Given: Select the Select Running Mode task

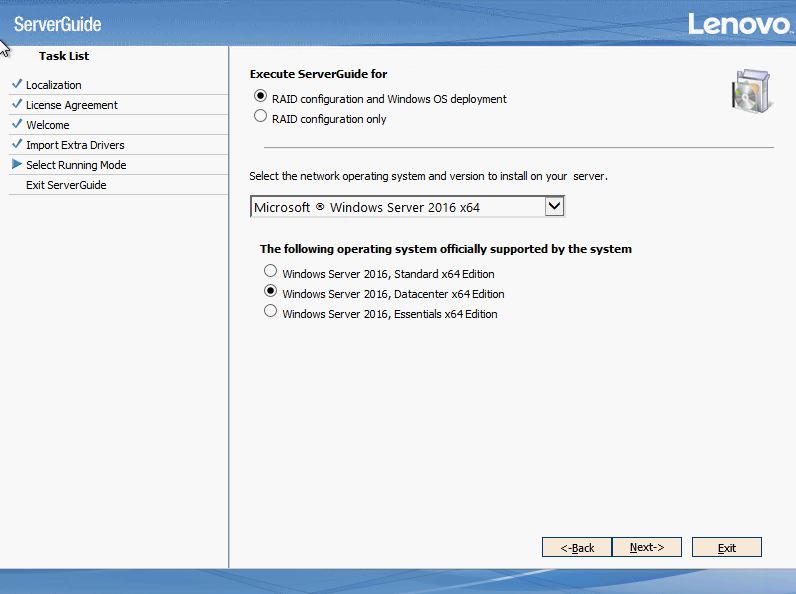Looking at the screenshot, I should (76, 165).
